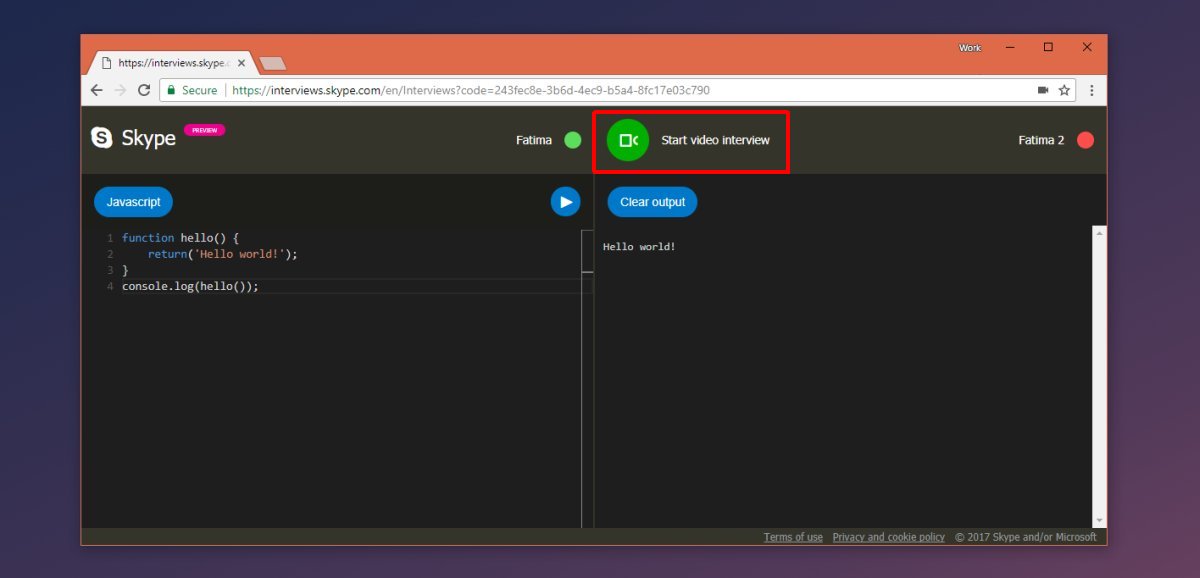Click the Fatima 2 participant name
Screen dimensions: 1200x578
(1041, 140)
